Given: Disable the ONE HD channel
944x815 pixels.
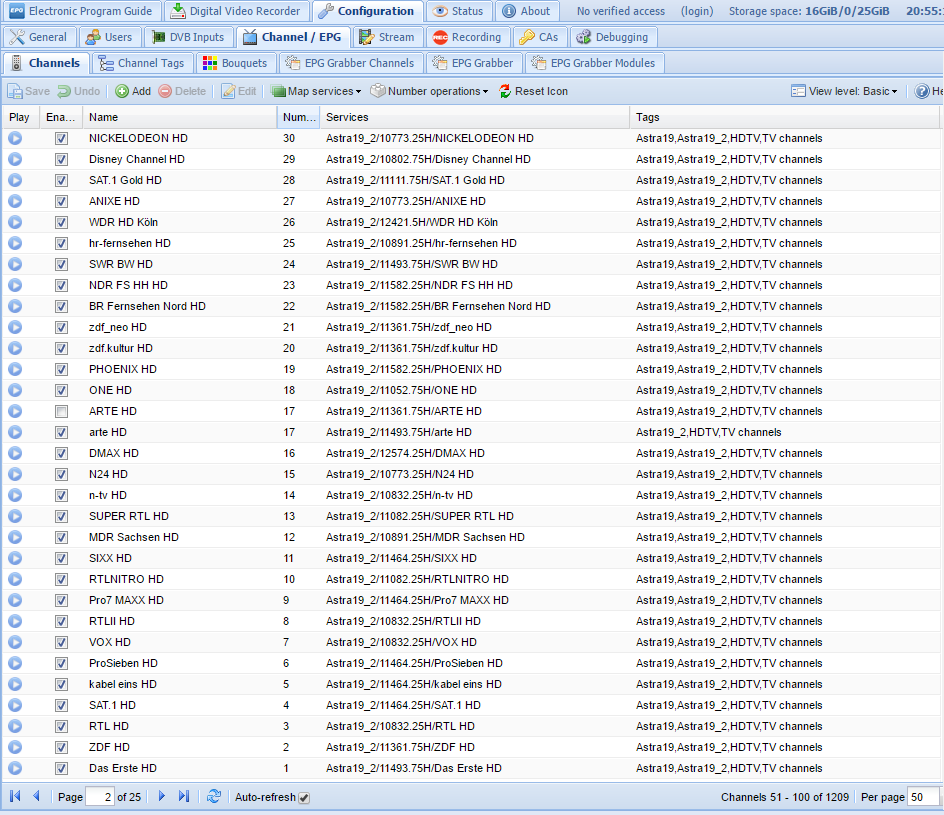Looking at the screenshot, I should [x=61, y=391].
